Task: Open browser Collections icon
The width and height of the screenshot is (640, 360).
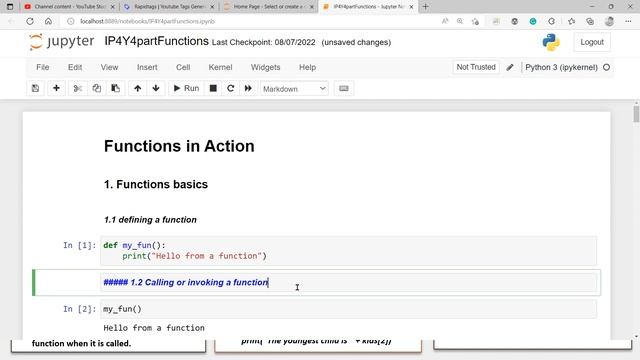Action: point(590,21)
